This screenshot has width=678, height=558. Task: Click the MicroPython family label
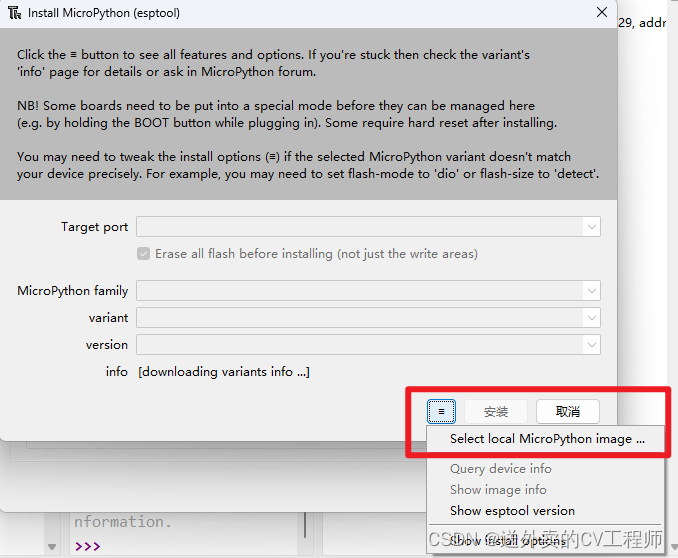tap(73, 291)
